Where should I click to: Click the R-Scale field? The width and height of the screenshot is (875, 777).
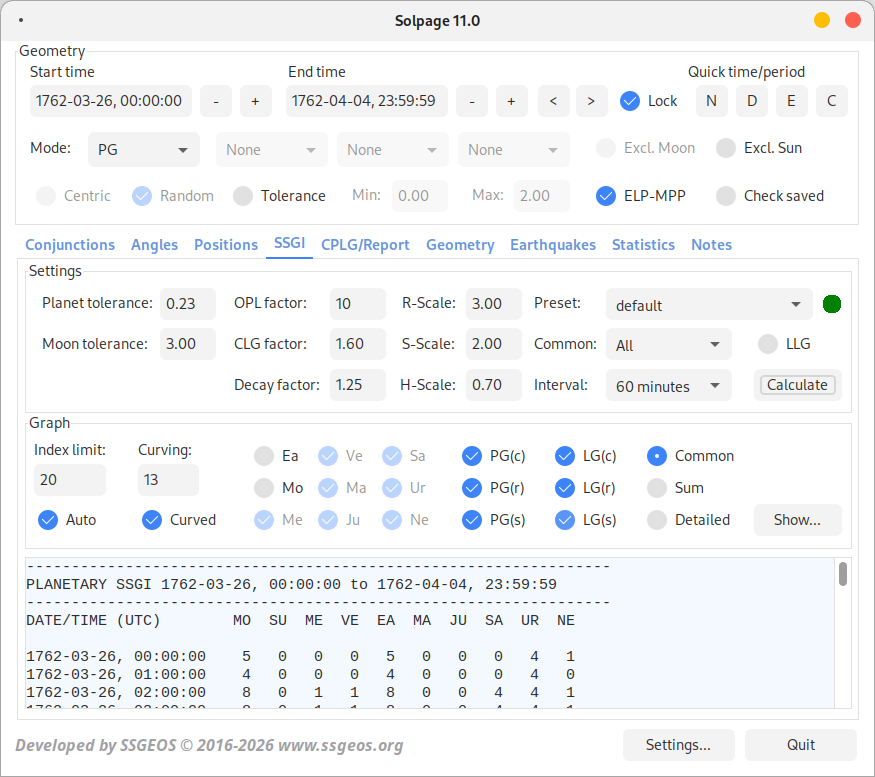(494, 304)
